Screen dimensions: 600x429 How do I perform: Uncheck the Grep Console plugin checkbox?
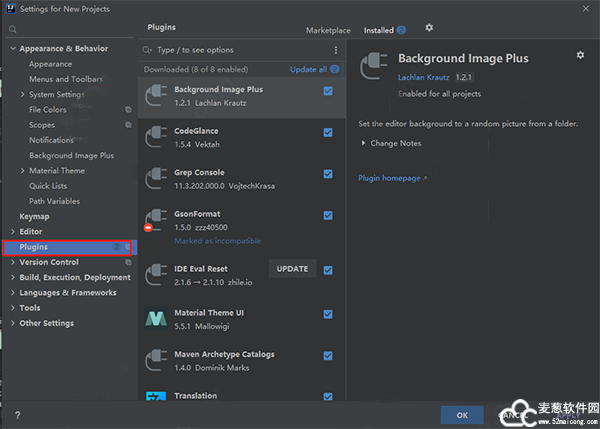click(328, 173)
